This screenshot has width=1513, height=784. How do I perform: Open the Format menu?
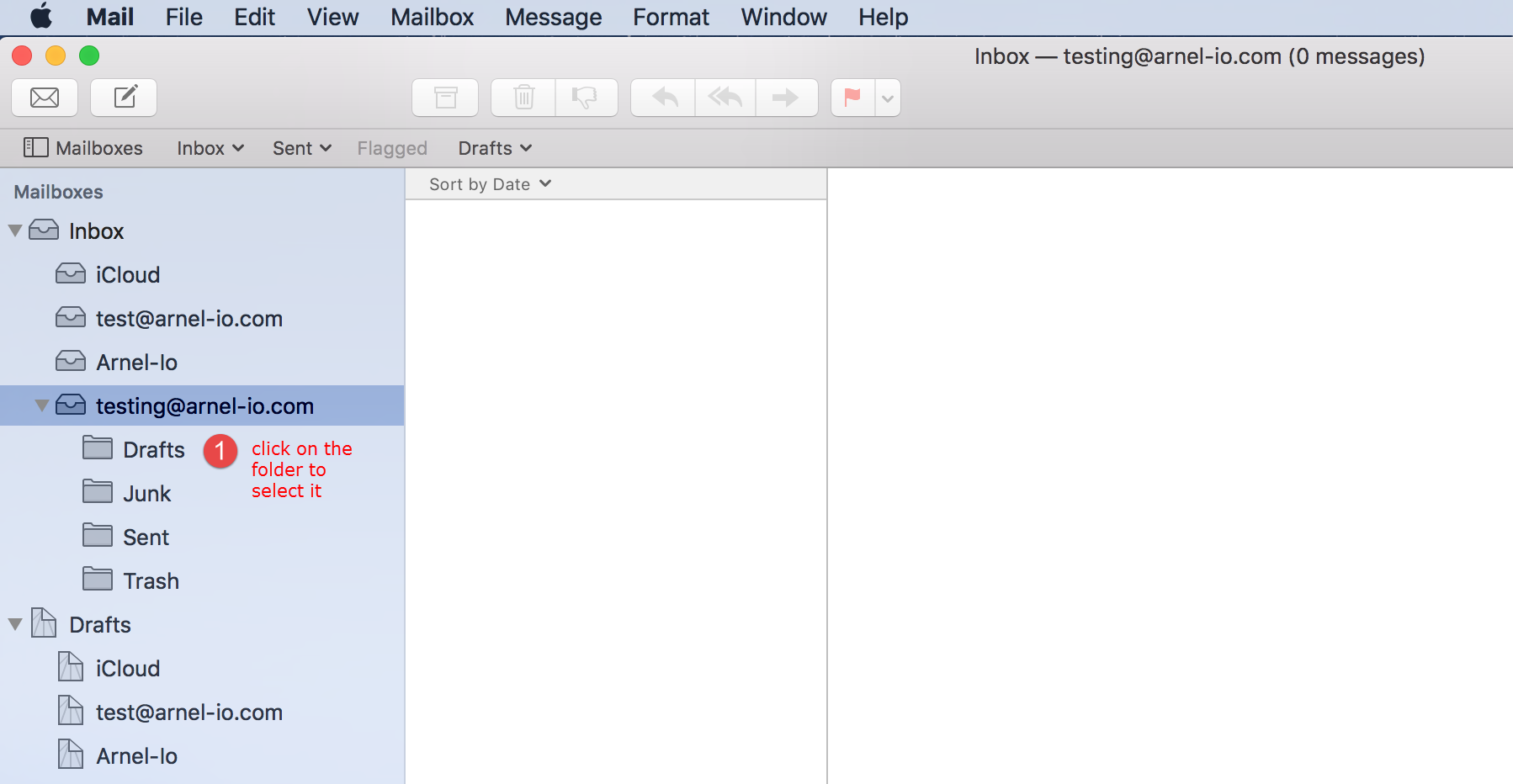pyautogui.click(x=671, y=17)
